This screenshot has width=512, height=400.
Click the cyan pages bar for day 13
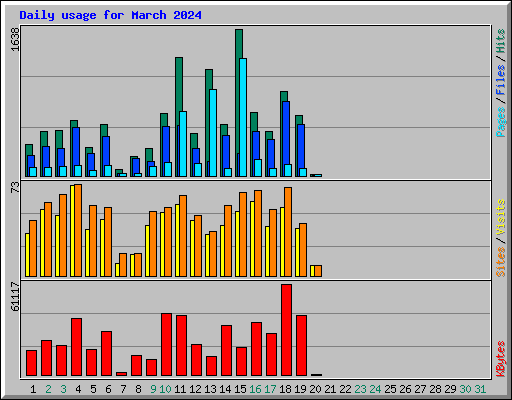(213, 133)
